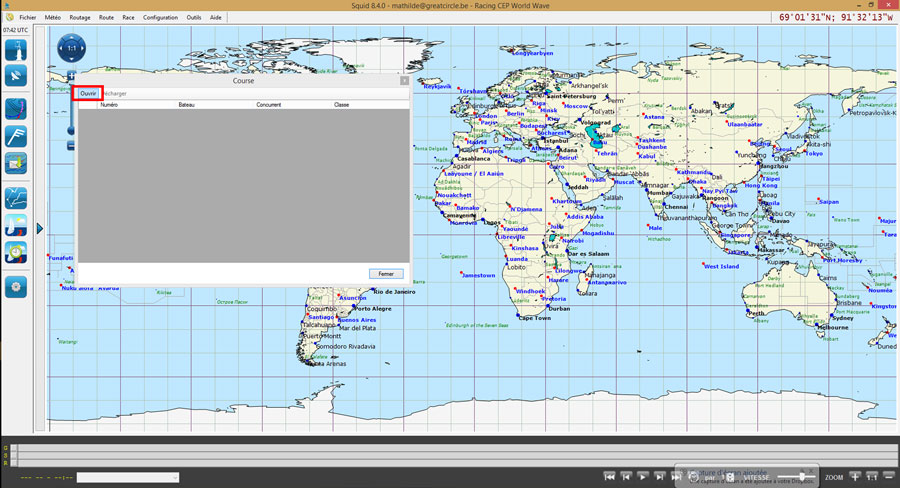Open the date dropdown in bottom bar
Image resolution: width=900 pixels, height=488 pixels.
(x=128, y=478)
